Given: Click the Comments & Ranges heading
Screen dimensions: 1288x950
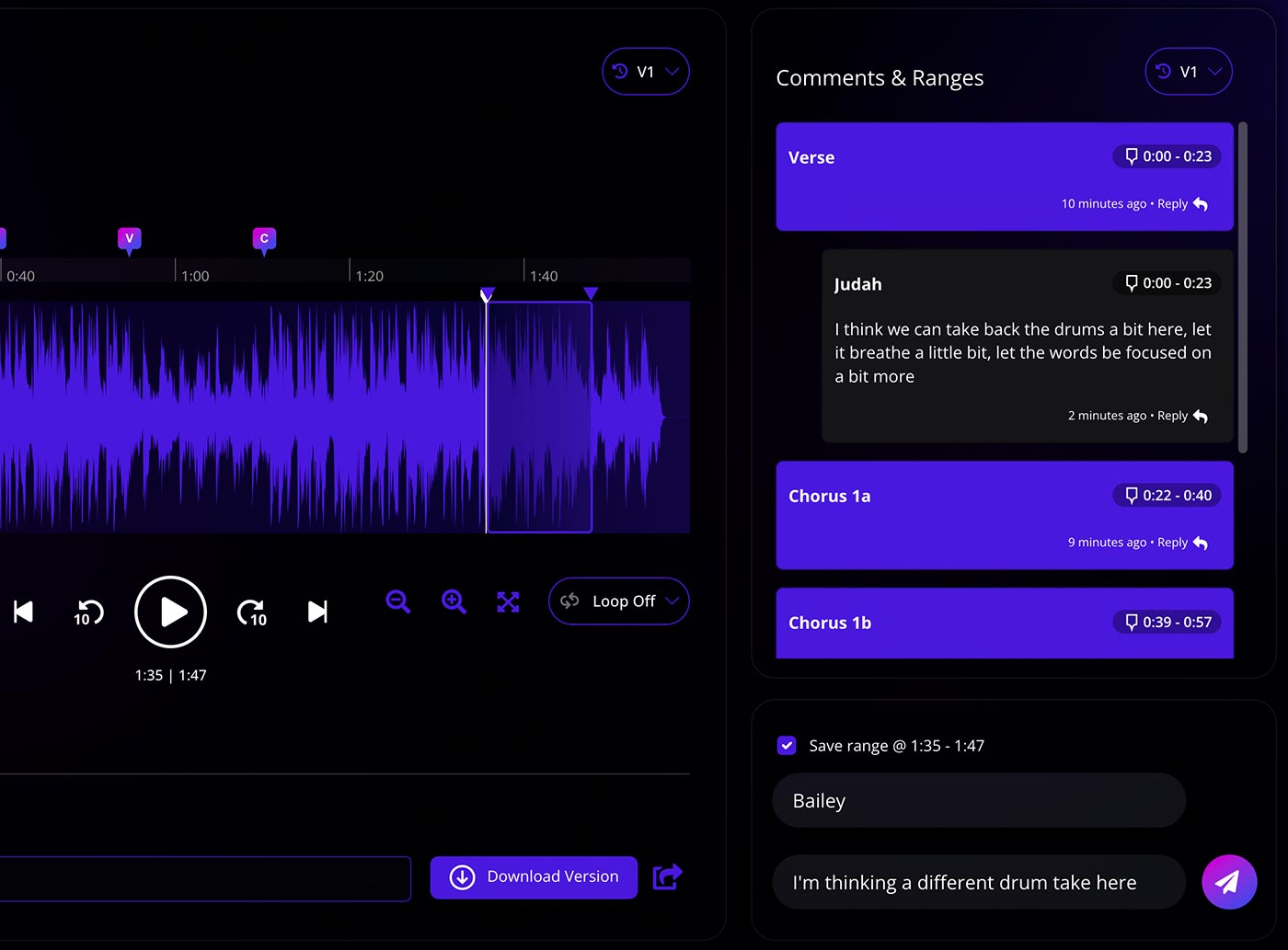Looking at the screenshot, I should (880, 78).
